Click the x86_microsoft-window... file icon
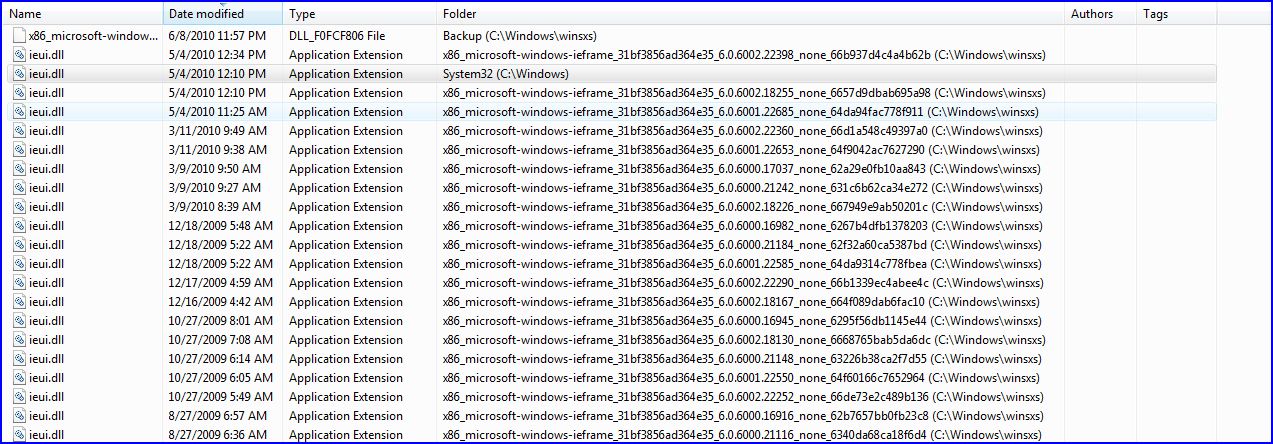This screenshot has width=1273, height=444. coord(19,36)
